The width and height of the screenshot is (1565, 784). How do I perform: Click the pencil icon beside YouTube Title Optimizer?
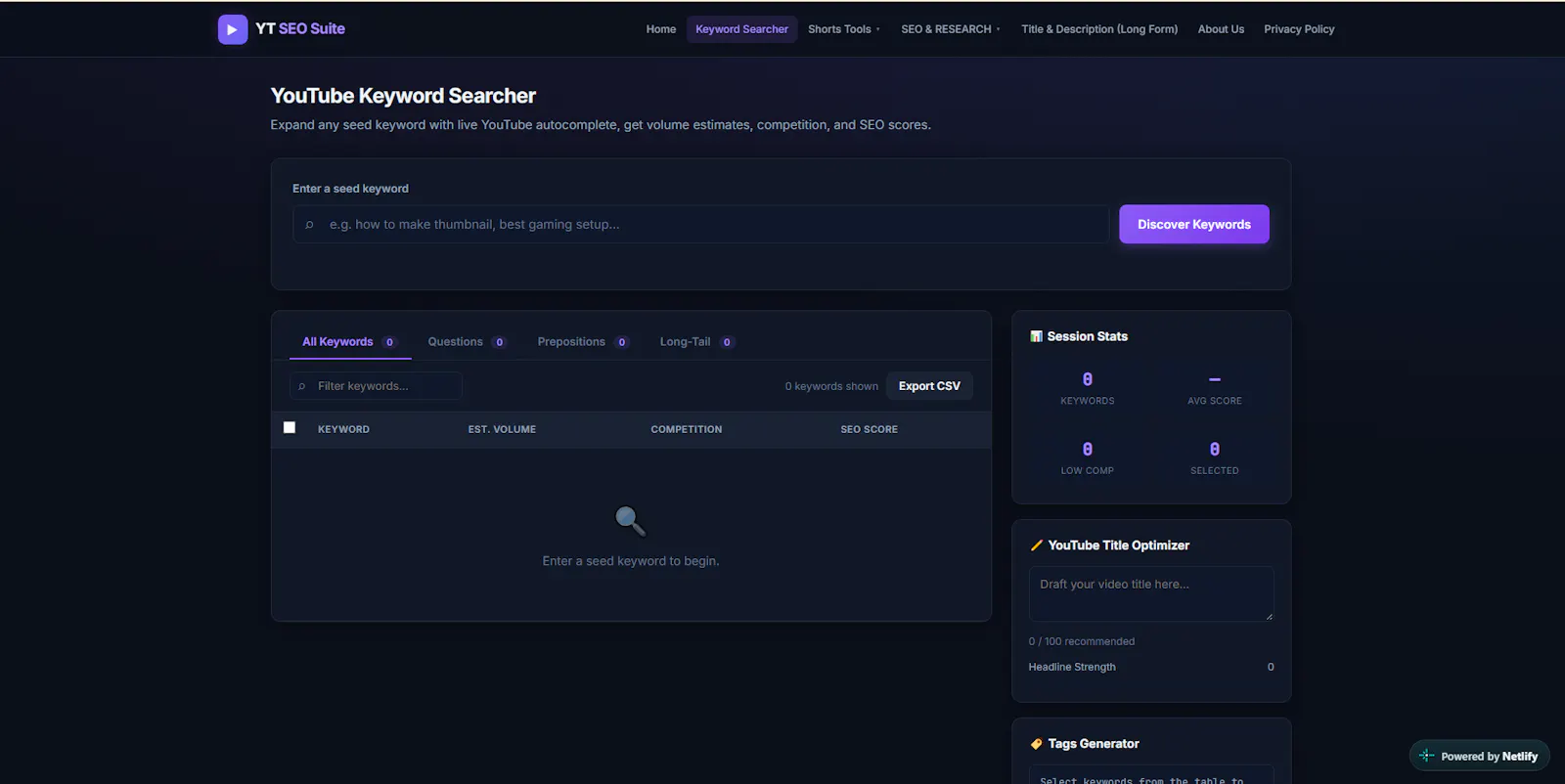point(1036,545)
